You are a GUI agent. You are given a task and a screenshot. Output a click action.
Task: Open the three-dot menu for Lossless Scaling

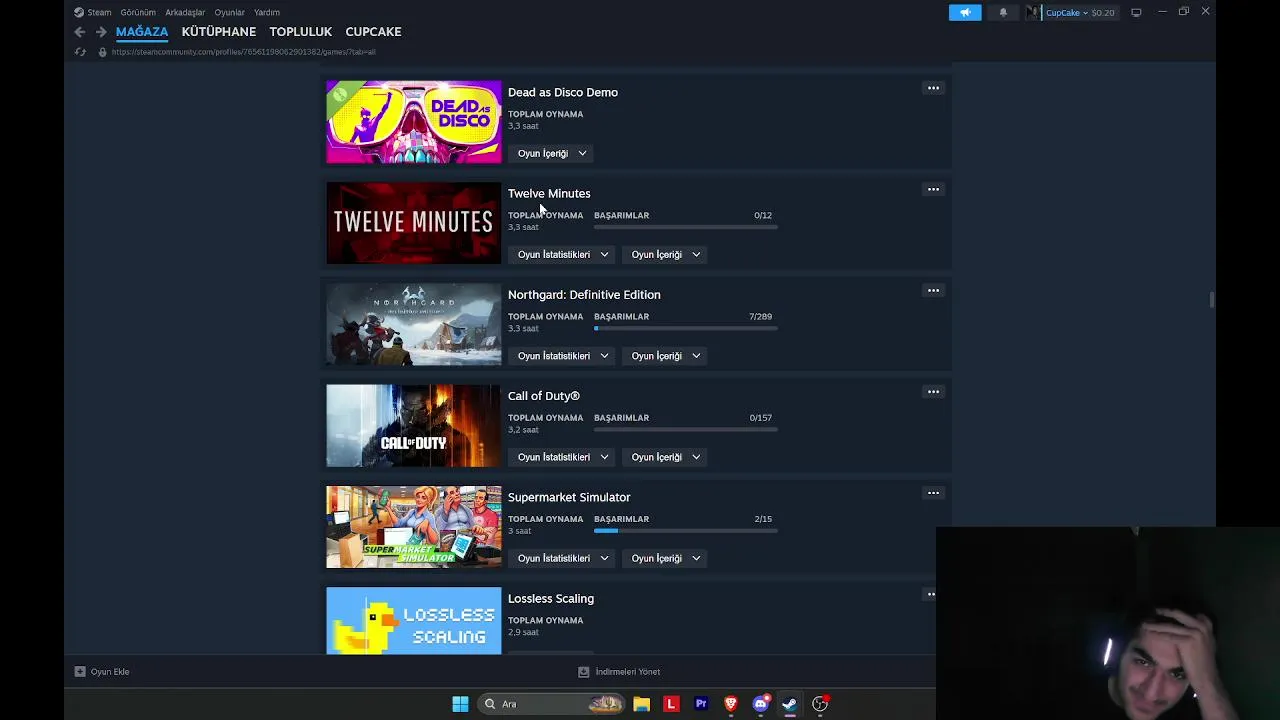tap(930, 594)
